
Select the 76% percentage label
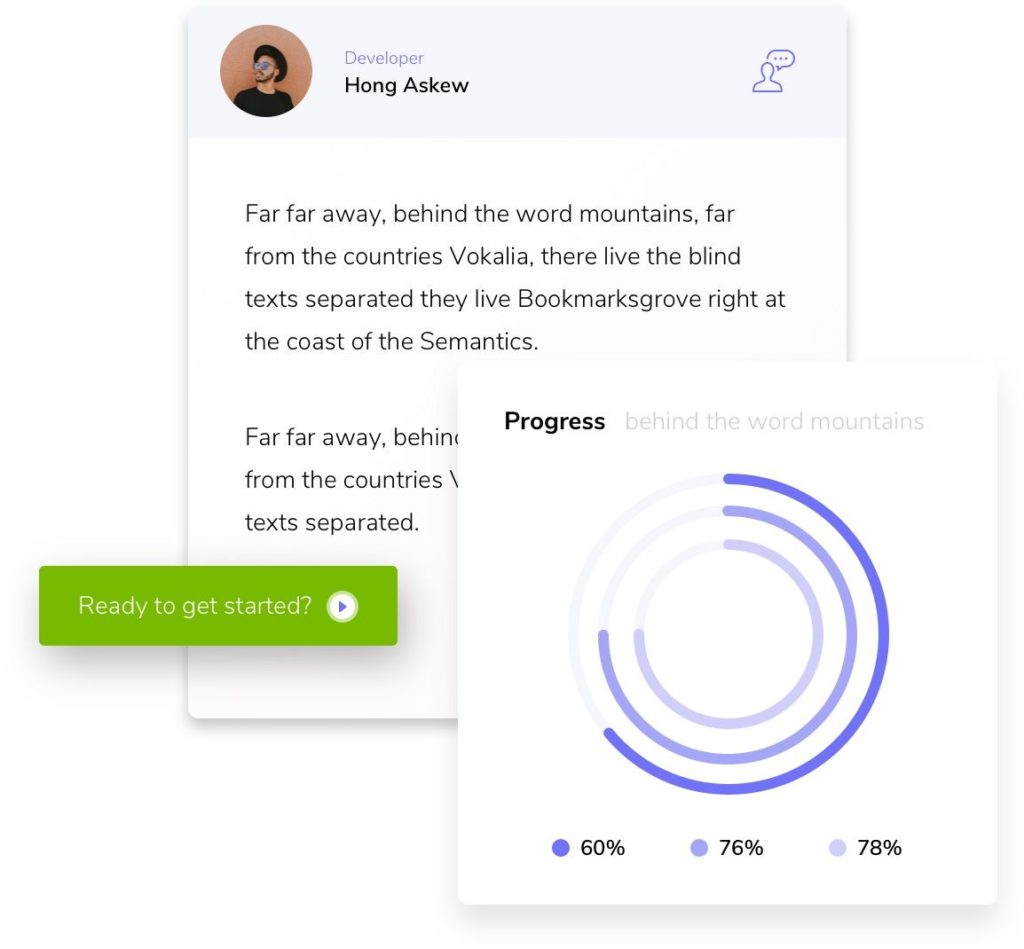(741, 848)
